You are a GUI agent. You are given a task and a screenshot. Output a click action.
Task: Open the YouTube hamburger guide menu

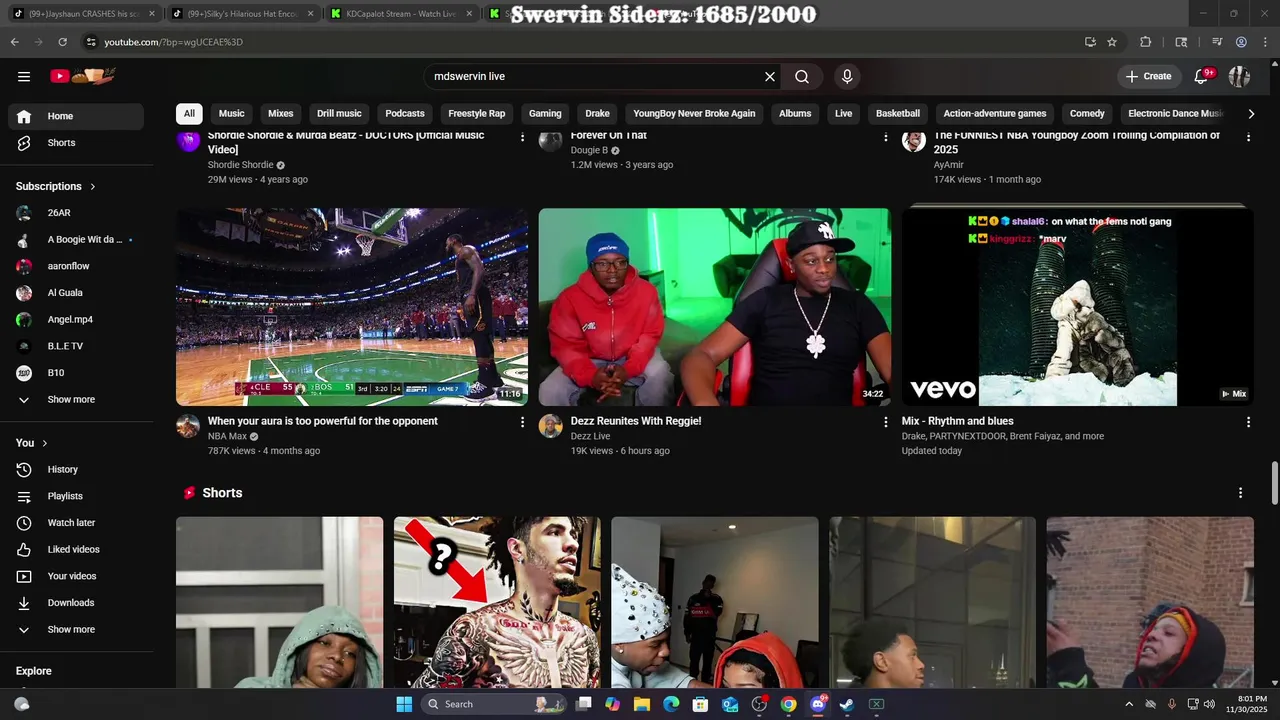24,76
